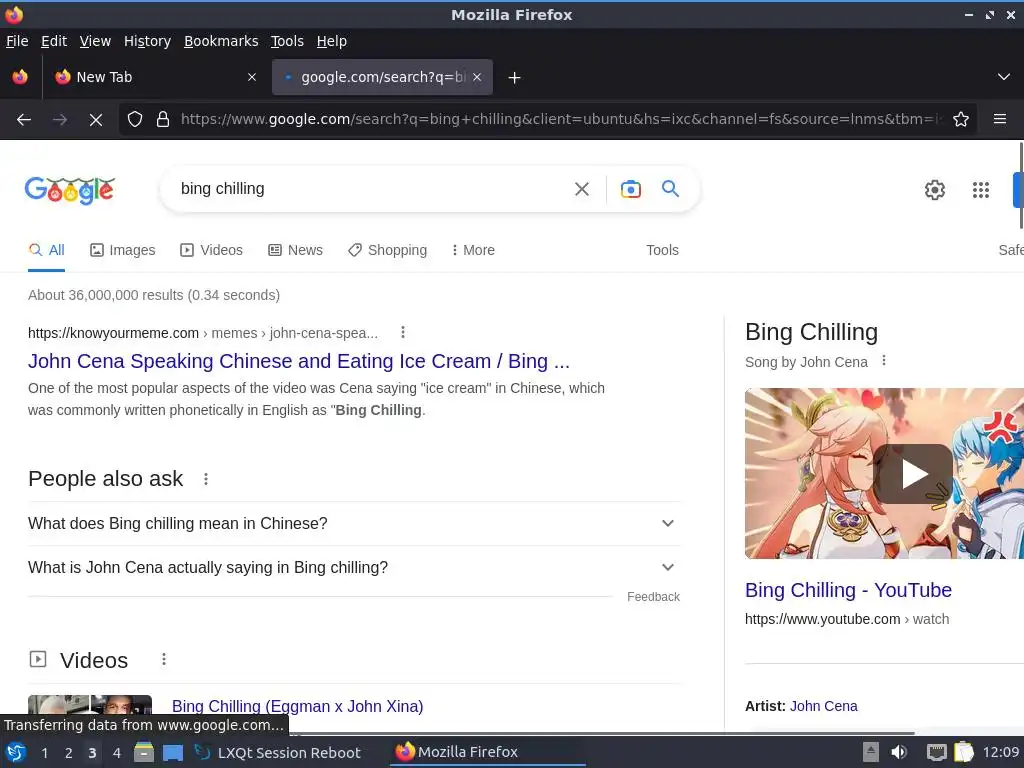Search by image camera icon

[631, 189]
